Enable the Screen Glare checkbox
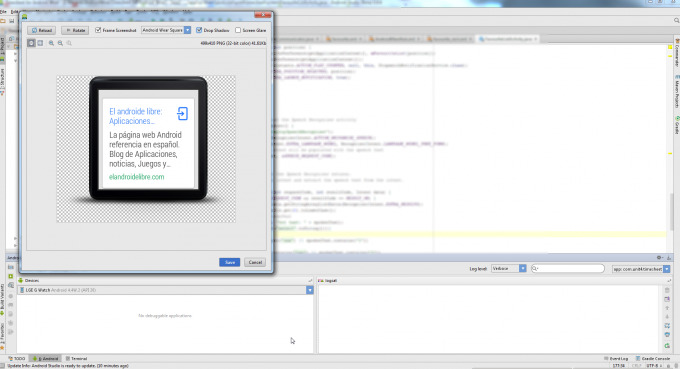 [238, 30]
